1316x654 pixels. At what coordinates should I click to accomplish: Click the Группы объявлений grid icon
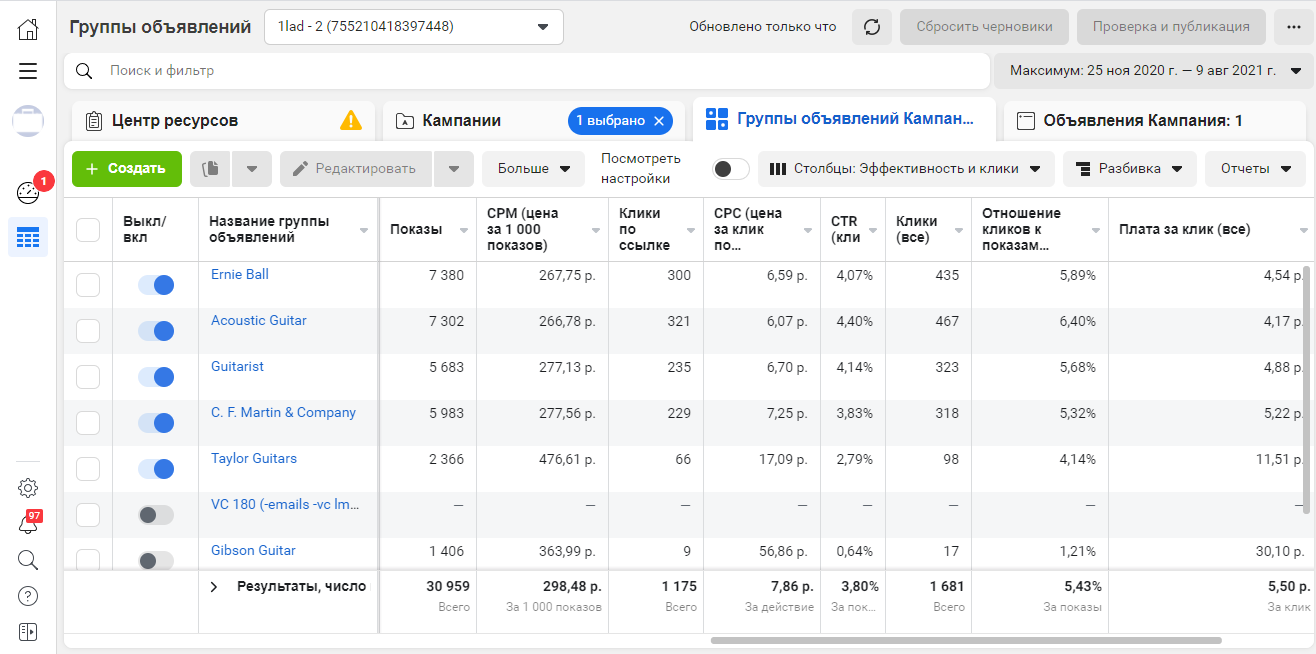pyautogui.click(x=717, y=120)
